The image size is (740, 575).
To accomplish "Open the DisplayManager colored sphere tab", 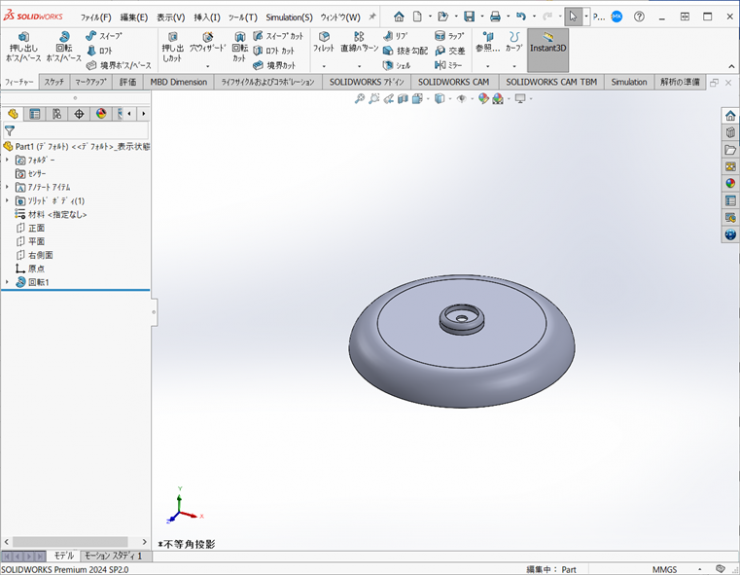I will coord(101,114).
